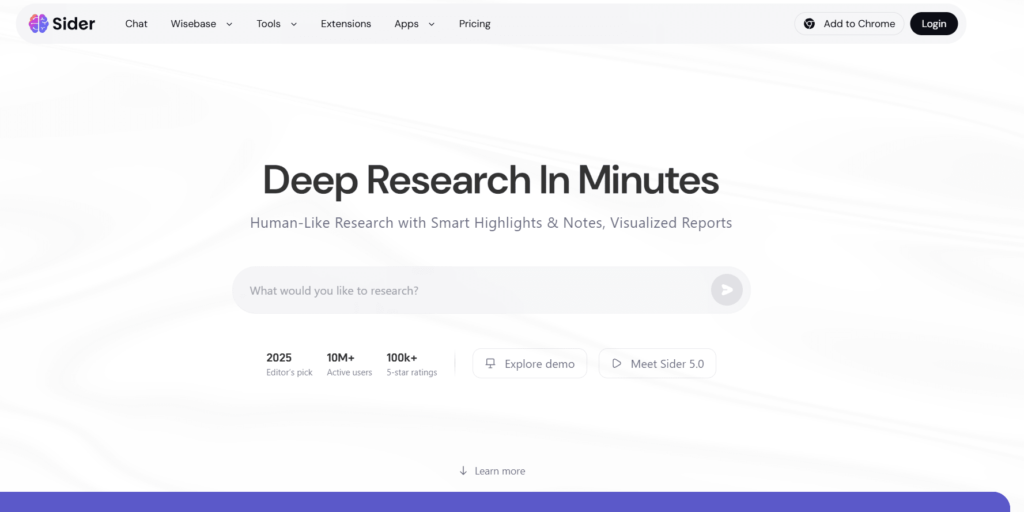Expand the Apps dropdown arrow
1024x512 pixels.
tap(432, 24)
